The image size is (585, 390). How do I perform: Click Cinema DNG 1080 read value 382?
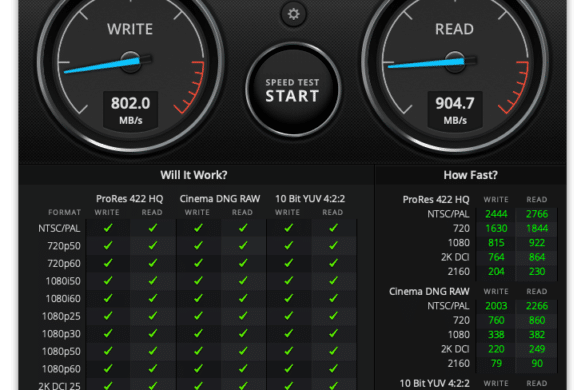[537, 335]
